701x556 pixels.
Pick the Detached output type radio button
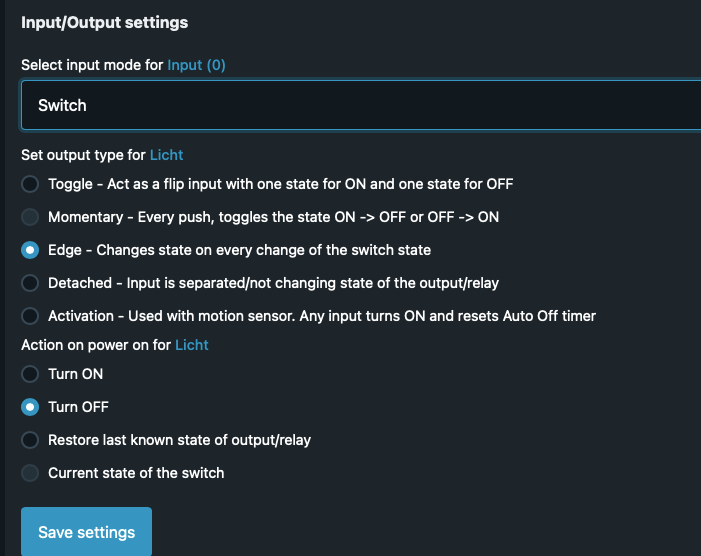[x=30, y=283]
